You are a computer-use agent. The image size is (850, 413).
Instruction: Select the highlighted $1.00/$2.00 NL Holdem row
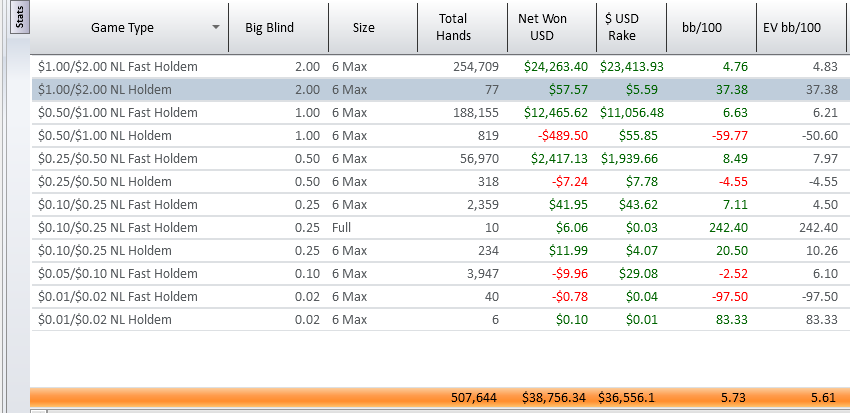[x=439, y=89]
